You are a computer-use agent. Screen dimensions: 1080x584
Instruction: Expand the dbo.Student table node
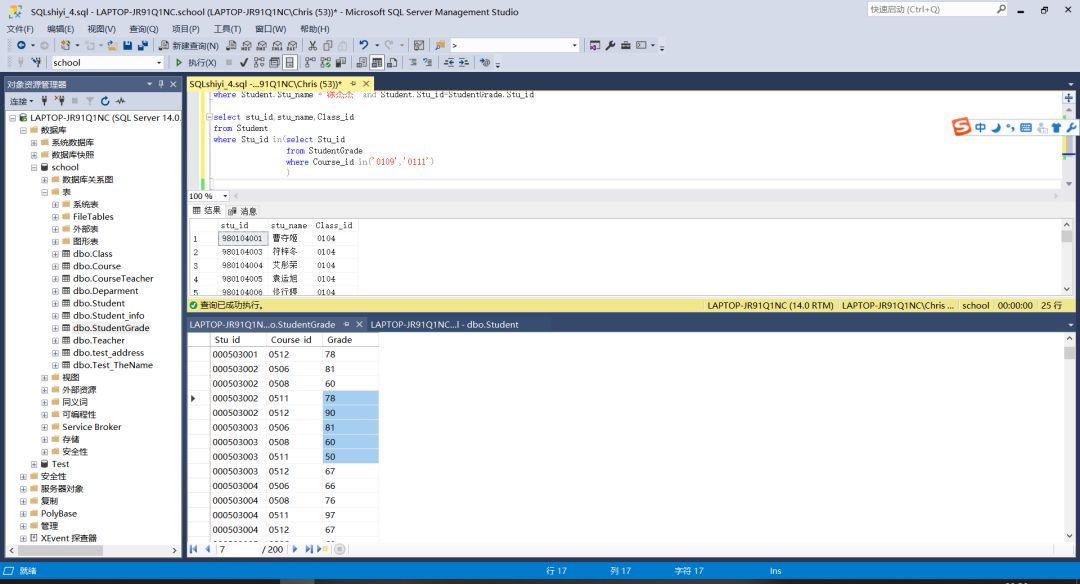[x=55, y=303]
